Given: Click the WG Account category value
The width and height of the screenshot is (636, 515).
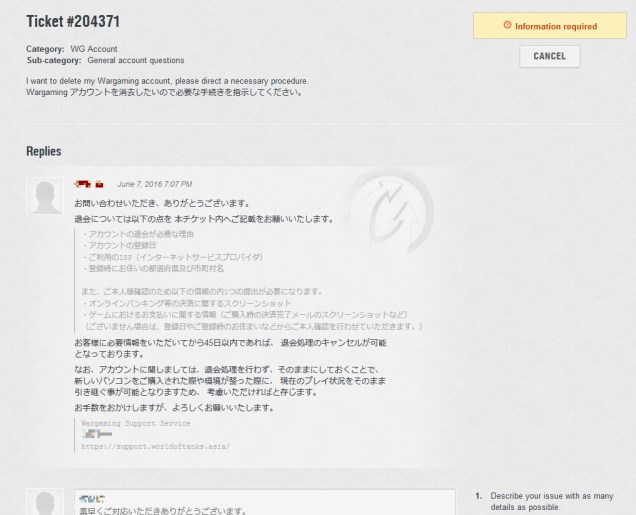Looking at the screenshot, I should (x=92, y=49).
